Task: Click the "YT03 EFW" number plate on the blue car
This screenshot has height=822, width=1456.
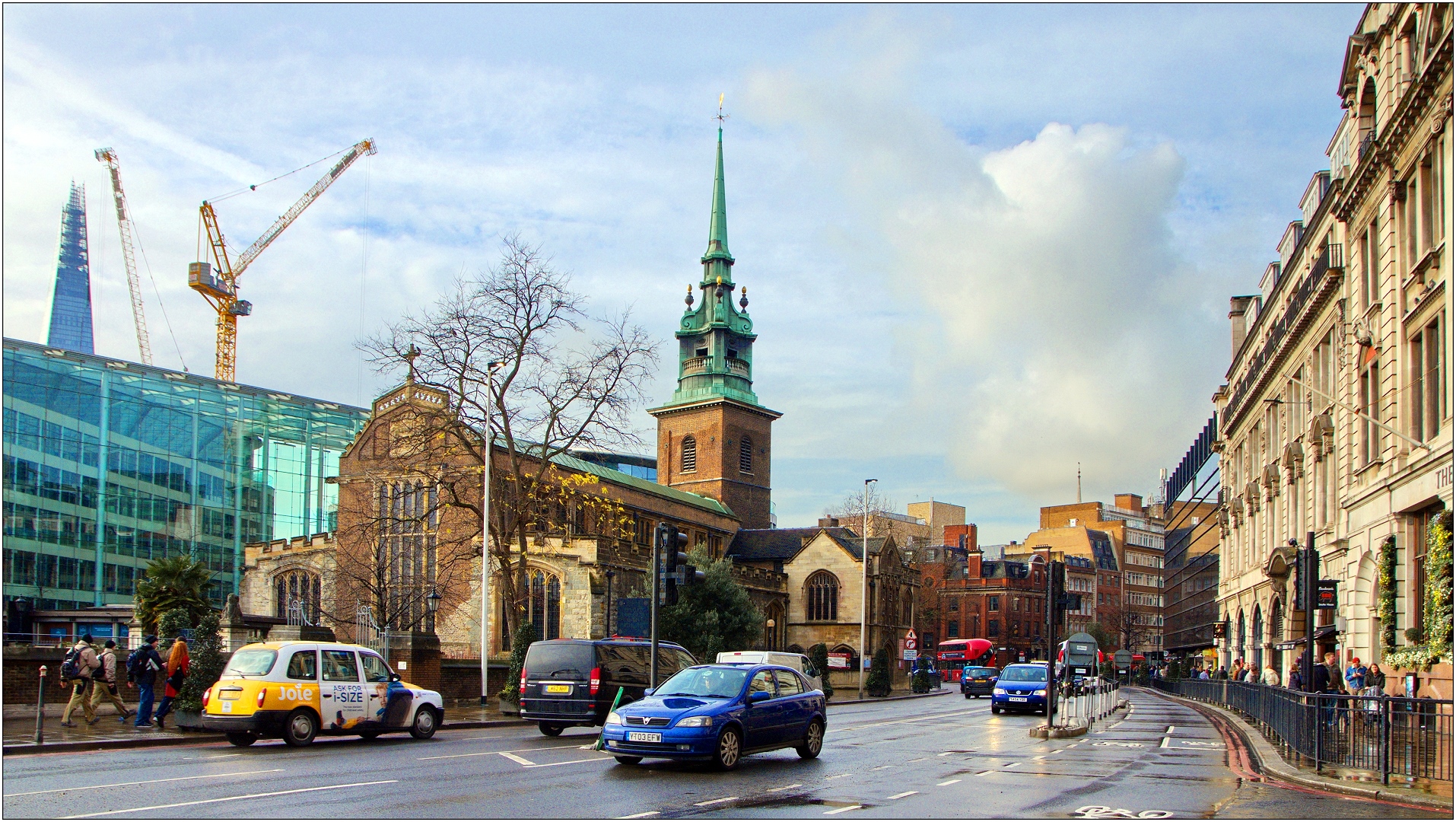Action: 644,737
